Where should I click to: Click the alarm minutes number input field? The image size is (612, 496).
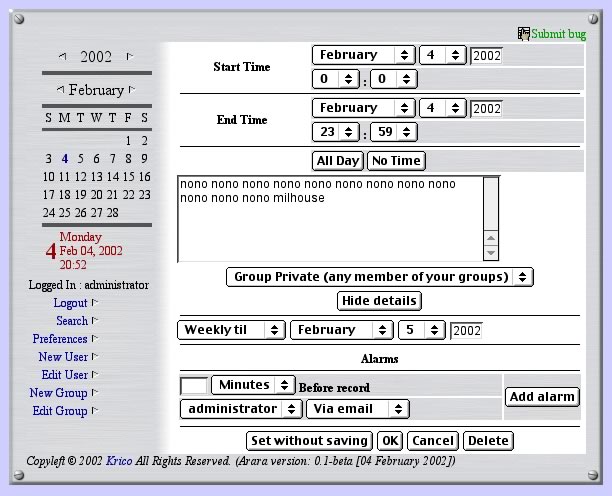194,386
